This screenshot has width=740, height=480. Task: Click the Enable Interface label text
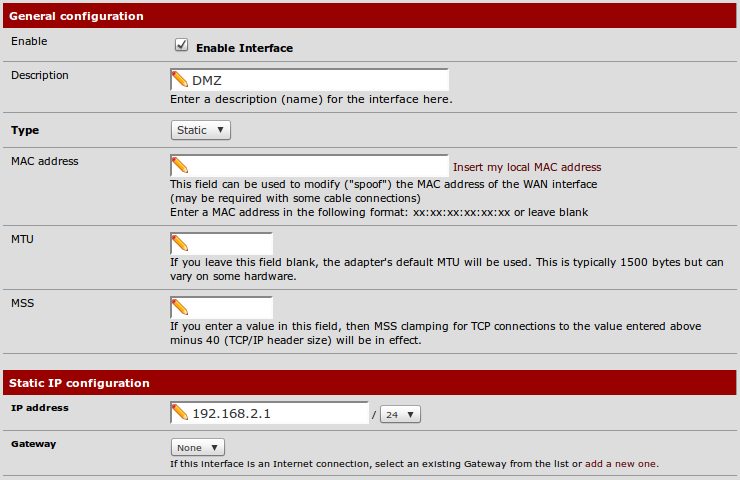point(244,48)
